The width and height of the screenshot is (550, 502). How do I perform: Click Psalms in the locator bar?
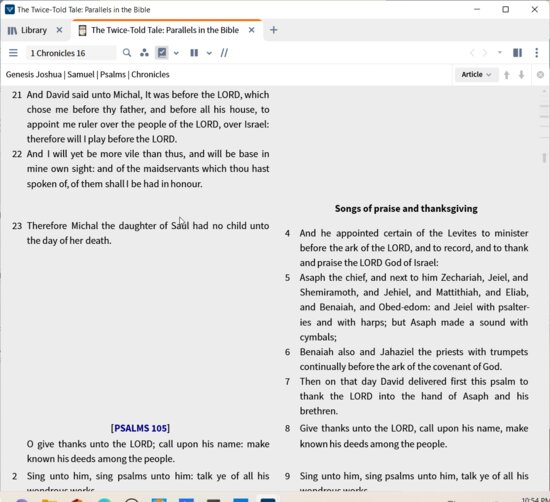click(x=113, y=74)
